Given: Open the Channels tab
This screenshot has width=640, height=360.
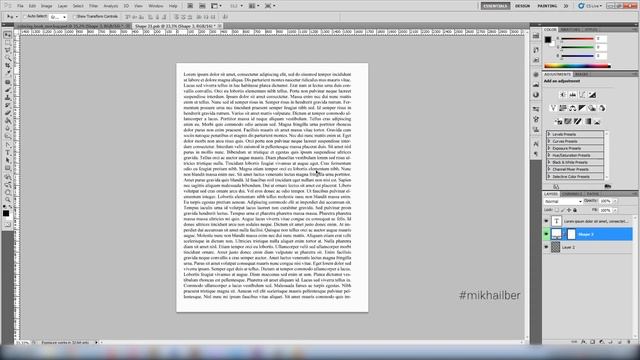Looking at the screenshot, I should point(572,194).
